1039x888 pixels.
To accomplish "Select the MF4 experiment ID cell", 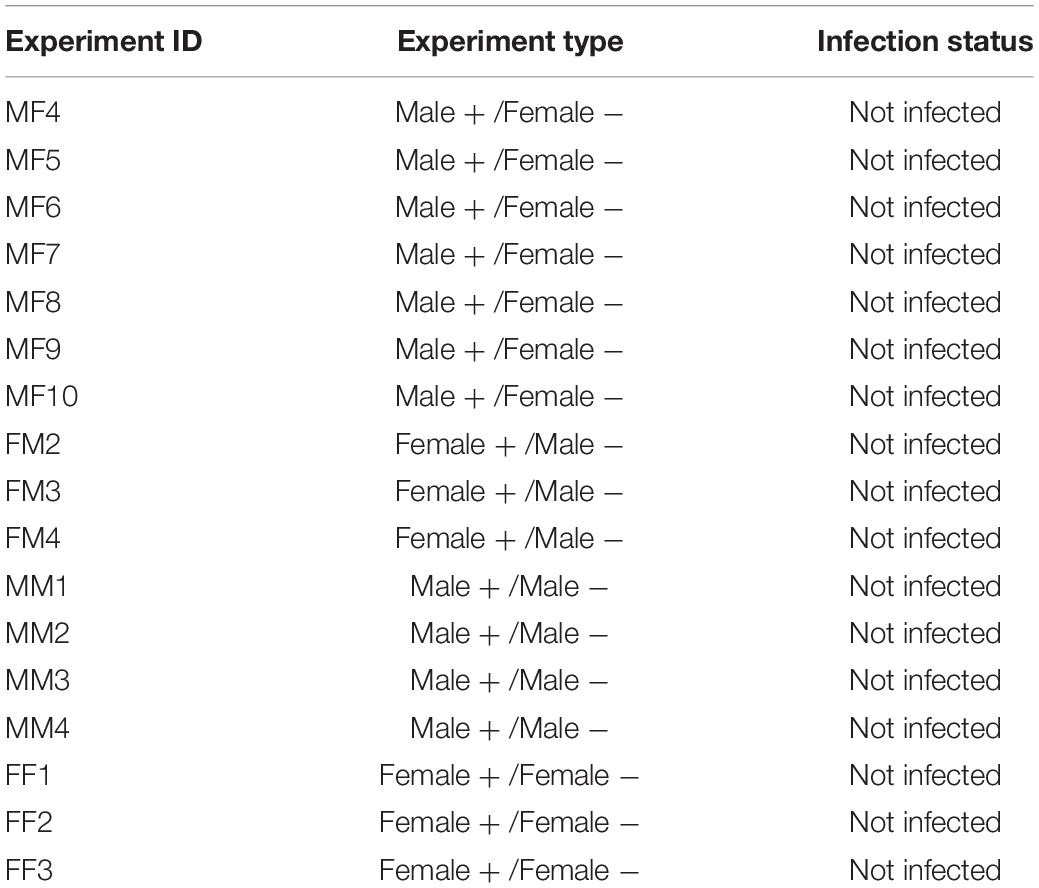I will (33, 113).
